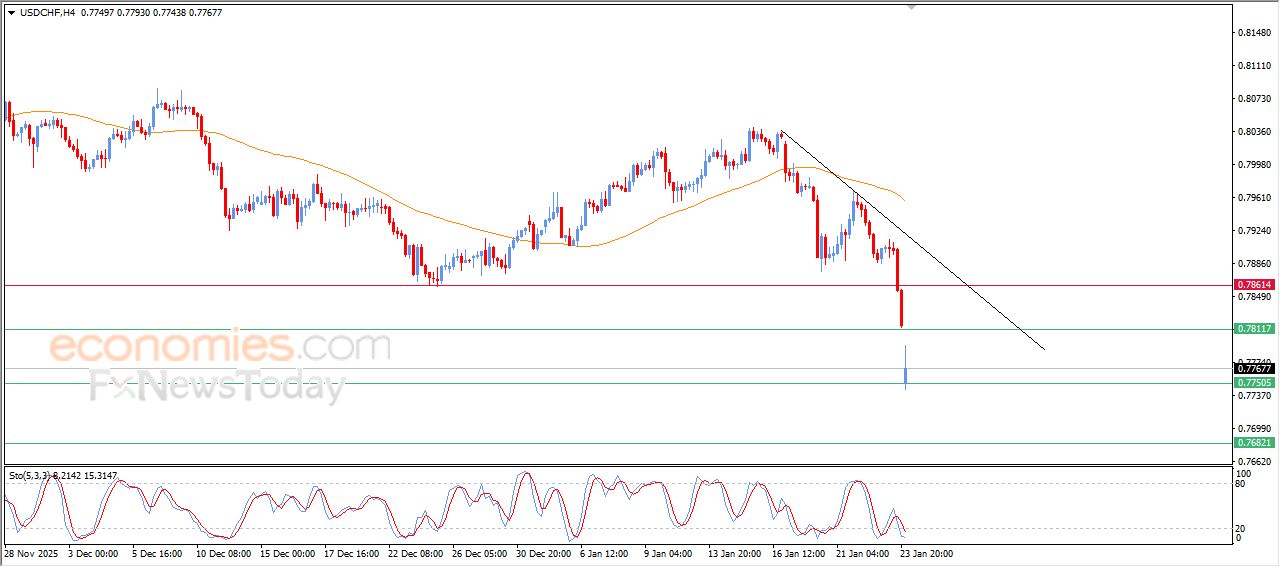Image resolution: width=1280 pixels, height=567 pixels.
Task: Click the FxNewsToday watermark logo
Action: pyautogui.click(x=217, y=386)
